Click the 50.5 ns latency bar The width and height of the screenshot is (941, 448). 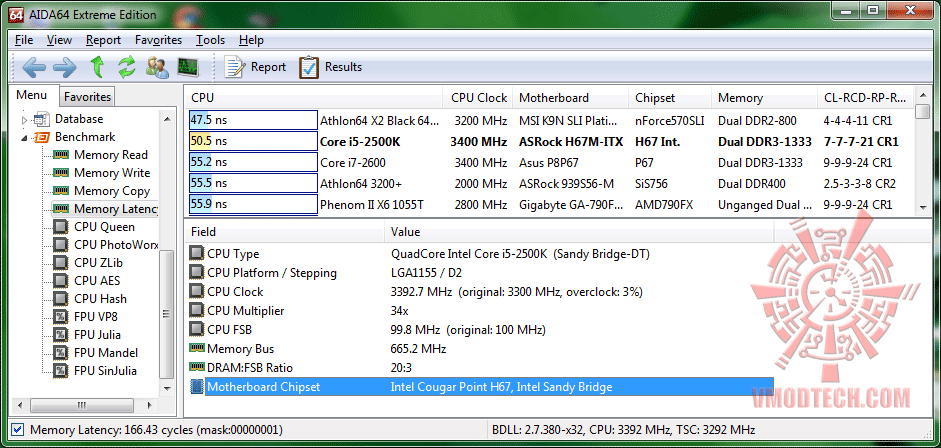253,142
